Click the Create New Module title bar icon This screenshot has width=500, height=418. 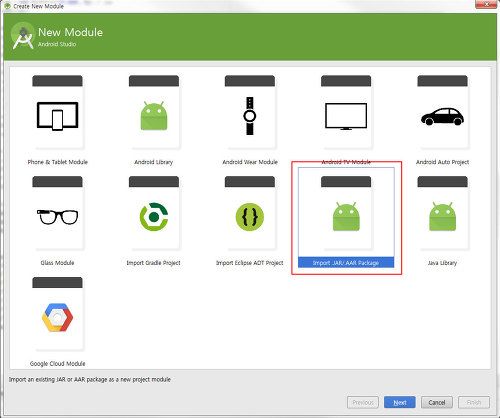[x=7, y=6]
